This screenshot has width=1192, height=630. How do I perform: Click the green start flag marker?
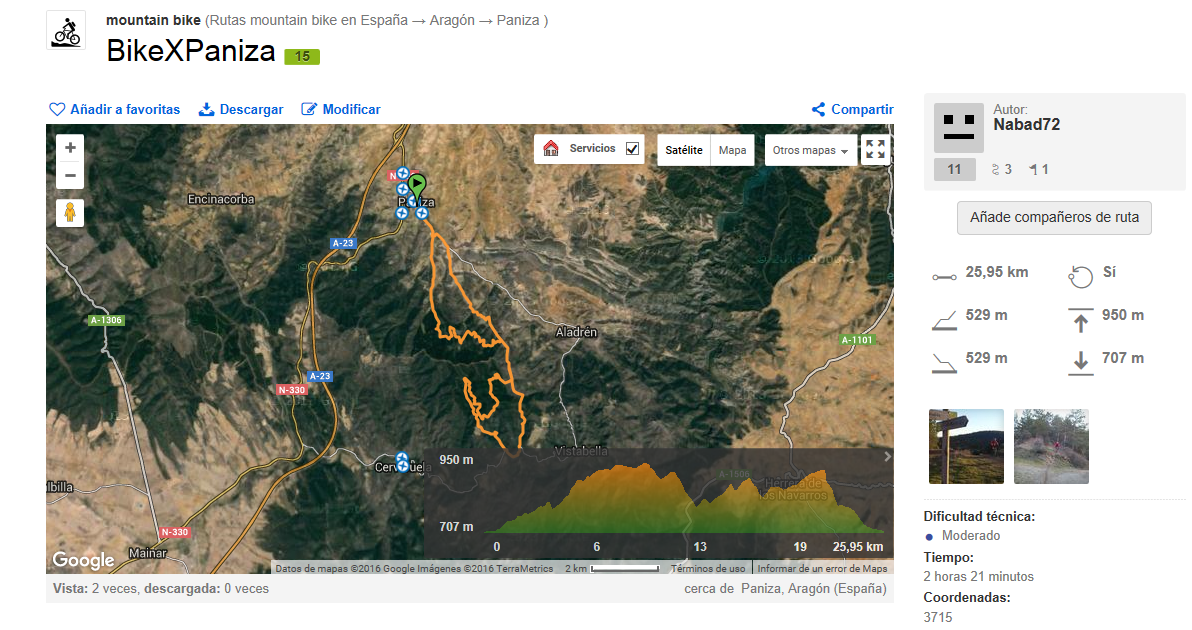(x=417, y=187)
